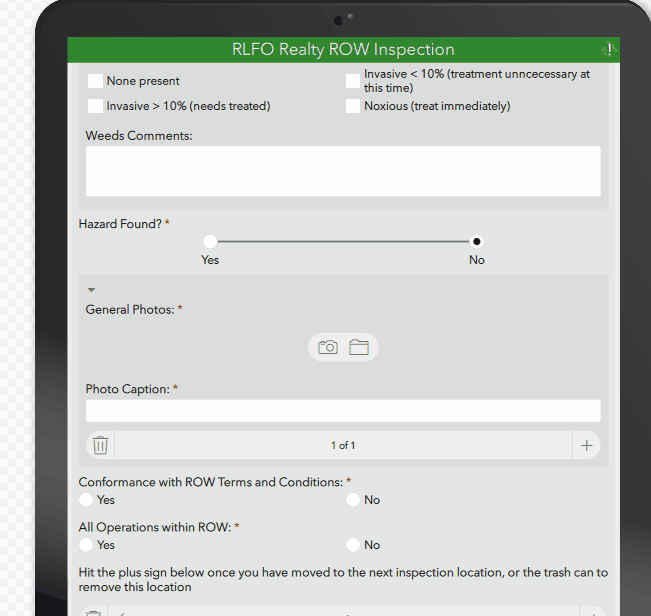The width and height of the screenshot is (651, 616).
Task: Open the folder browse icon for photos
Action: pyautogui.click(x=359, y=347)
